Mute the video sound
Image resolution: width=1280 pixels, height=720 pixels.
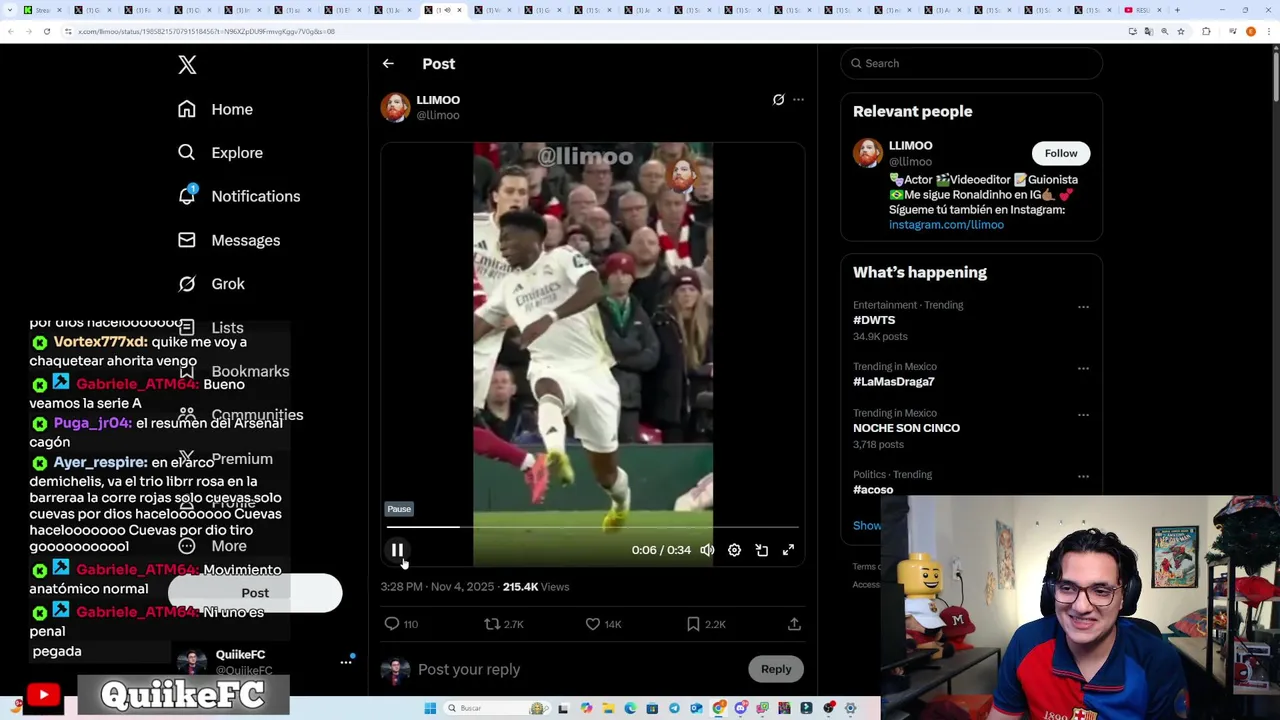(707, 550)
